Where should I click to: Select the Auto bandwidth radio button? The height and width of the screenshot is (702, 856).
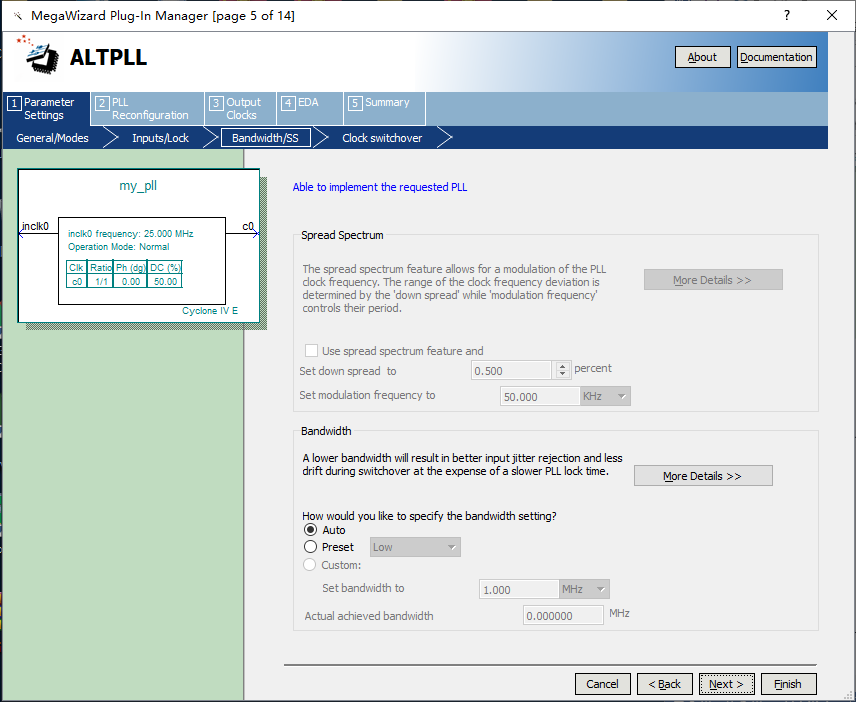click(x=310, y=530)
